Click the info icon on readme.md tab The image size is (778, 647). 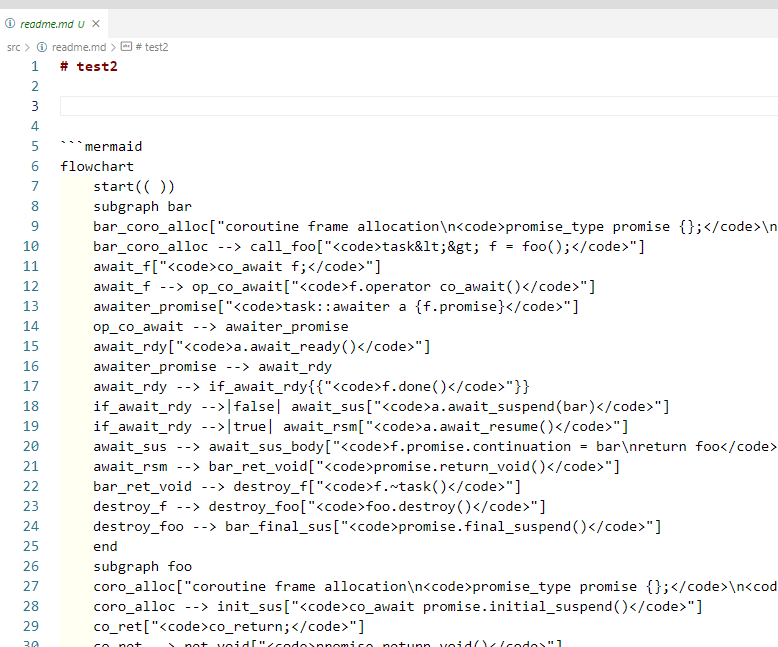click(x=10, y=23)
